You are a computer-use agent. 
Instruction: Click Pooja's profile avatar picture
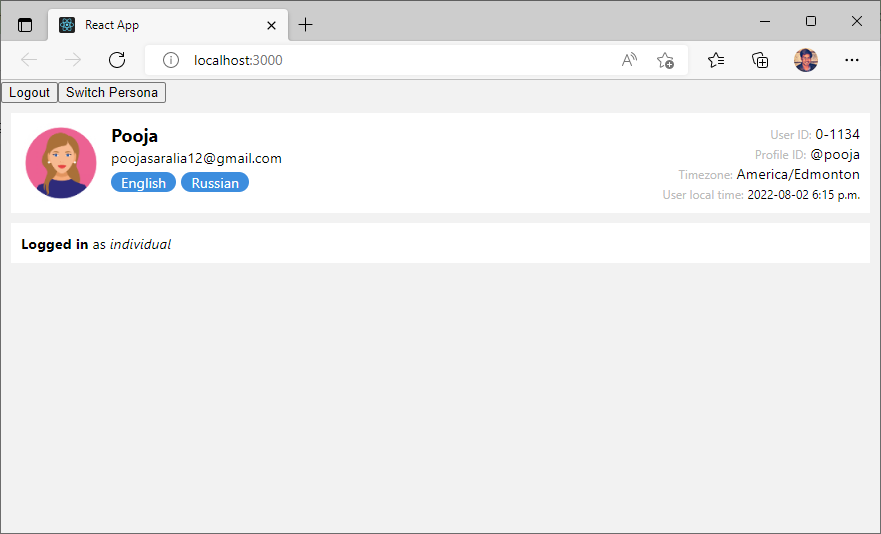click(61, 163)
